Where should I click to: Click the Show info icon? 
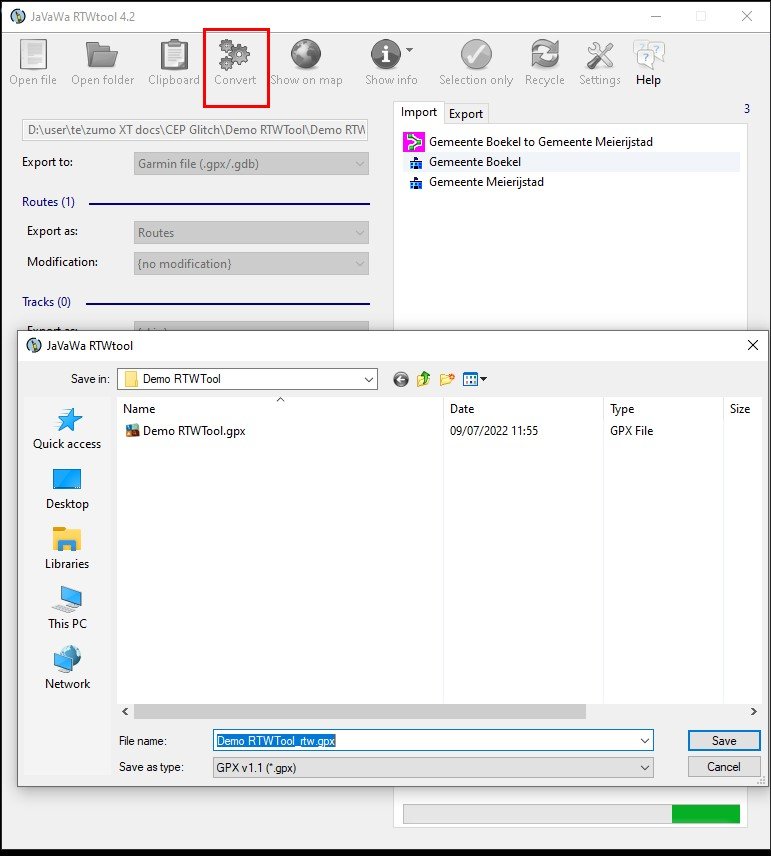point(386,55)
